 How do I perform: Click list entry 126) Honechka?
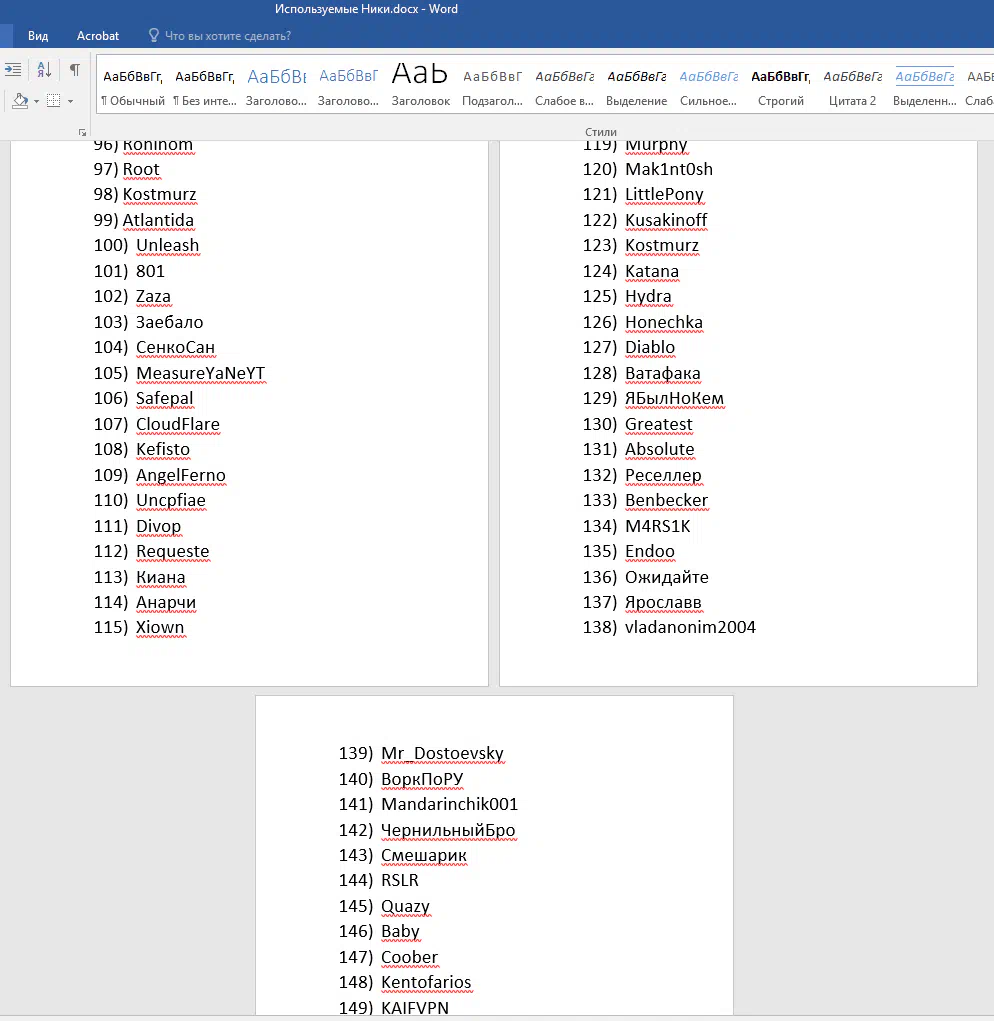click(642, 322)
